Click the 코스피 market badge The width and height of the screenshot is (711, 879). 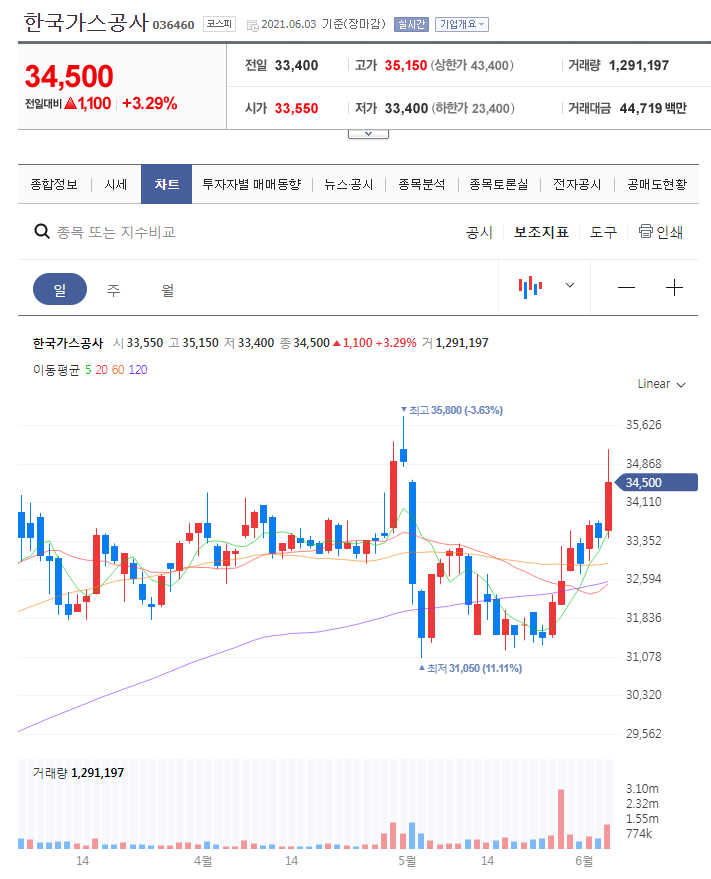tap(219, 24)
